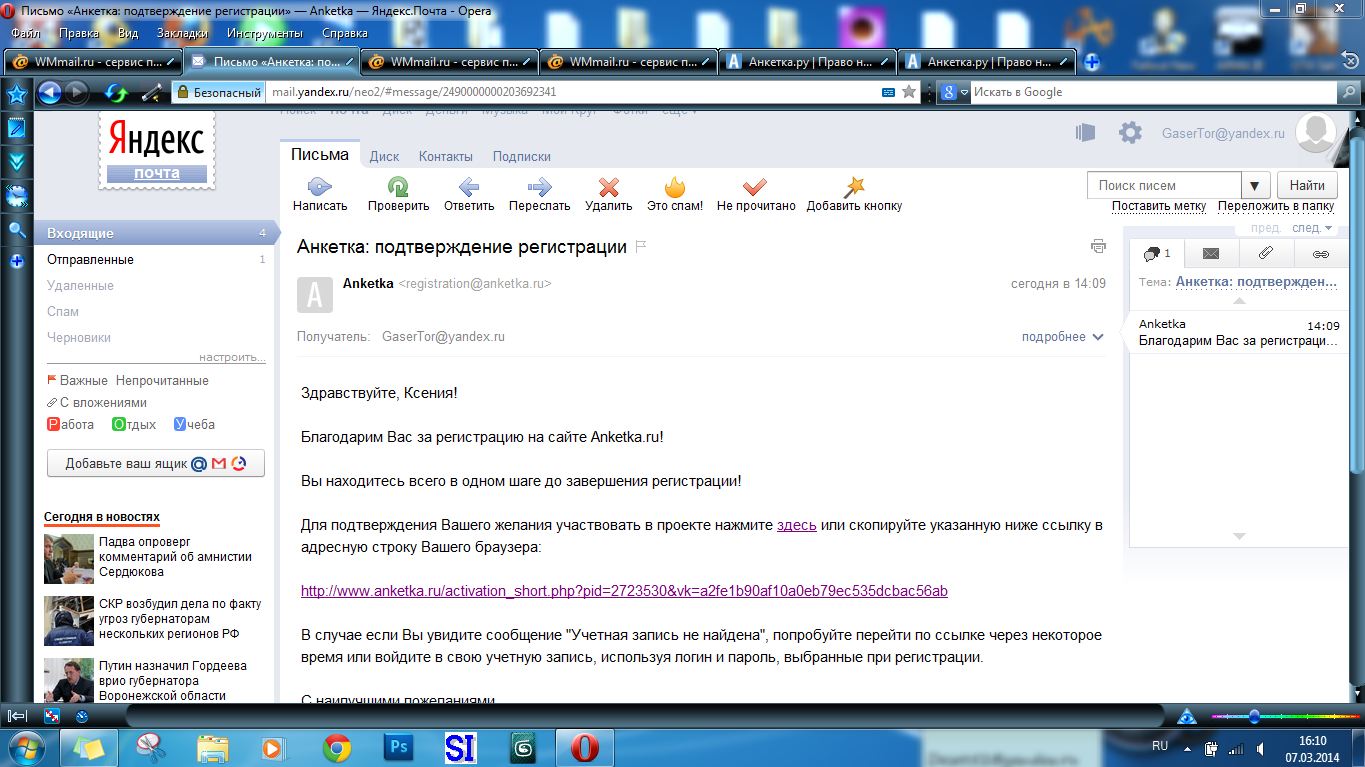
Task: Expand the подробнее details chevron
Action: 1098,337
